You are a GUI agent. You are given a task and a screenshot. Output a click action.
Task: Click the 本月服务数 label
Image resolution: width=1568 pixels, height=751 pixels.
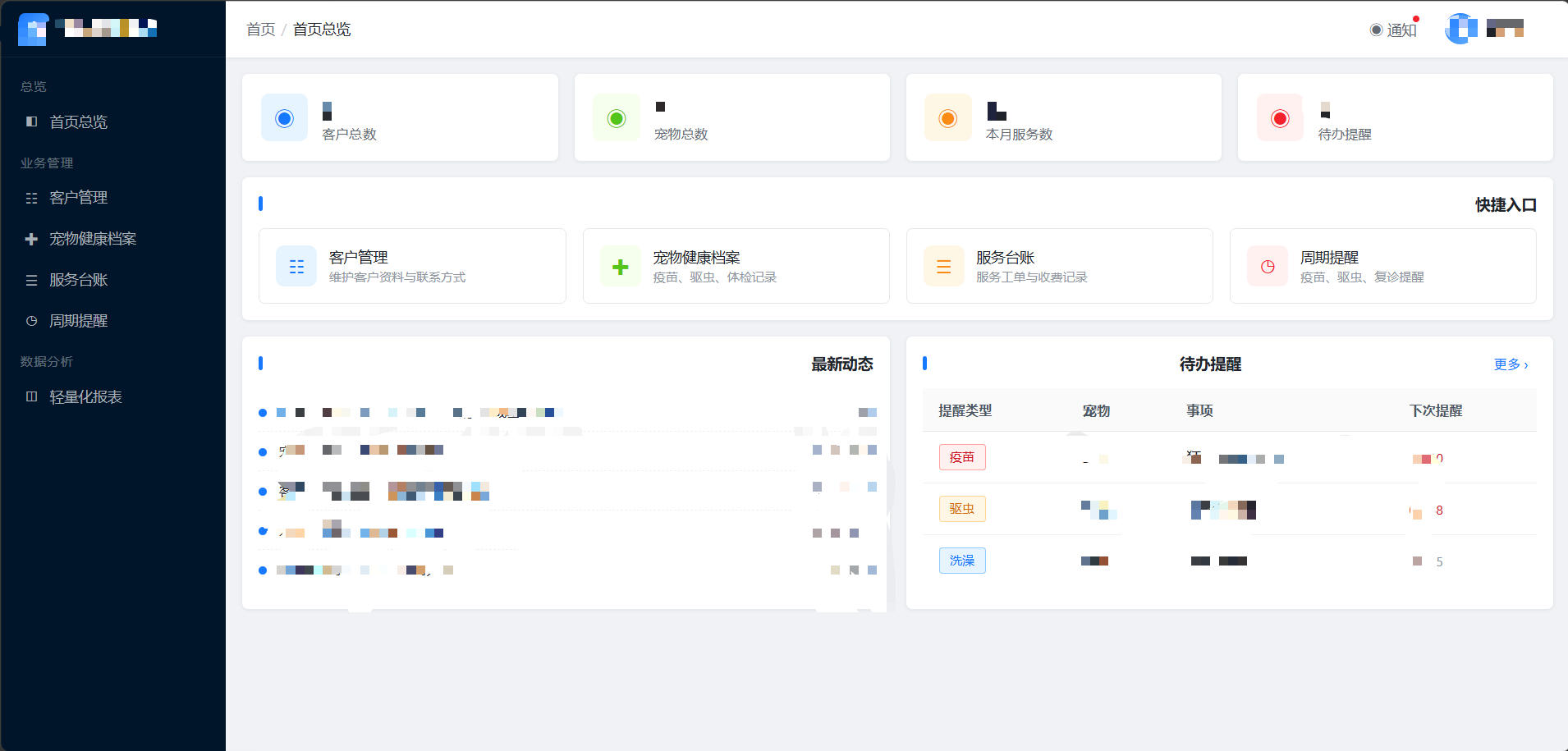pyautogui.click(x=1019, y=135)
